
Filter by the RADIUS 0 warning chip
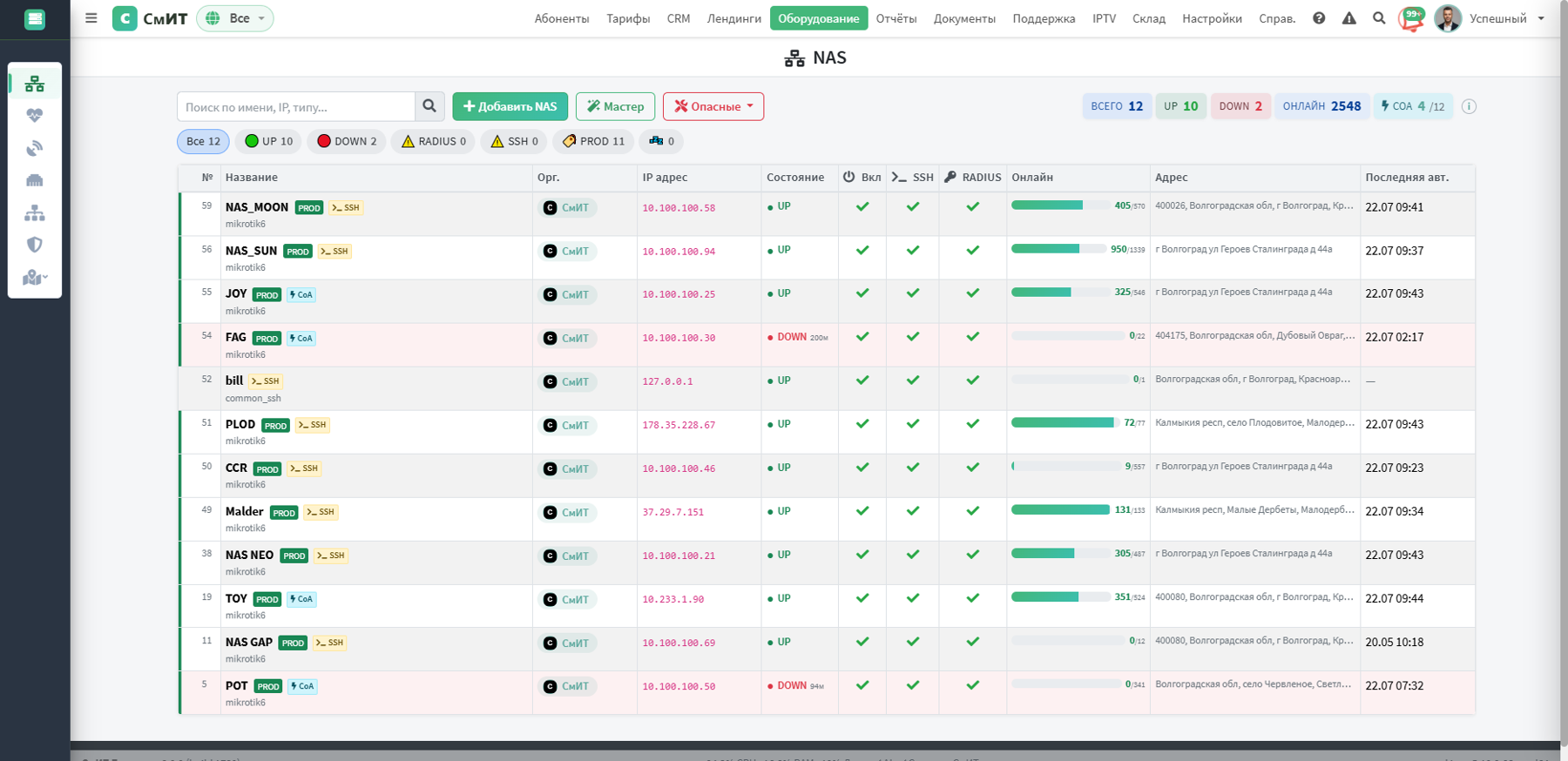434,141
